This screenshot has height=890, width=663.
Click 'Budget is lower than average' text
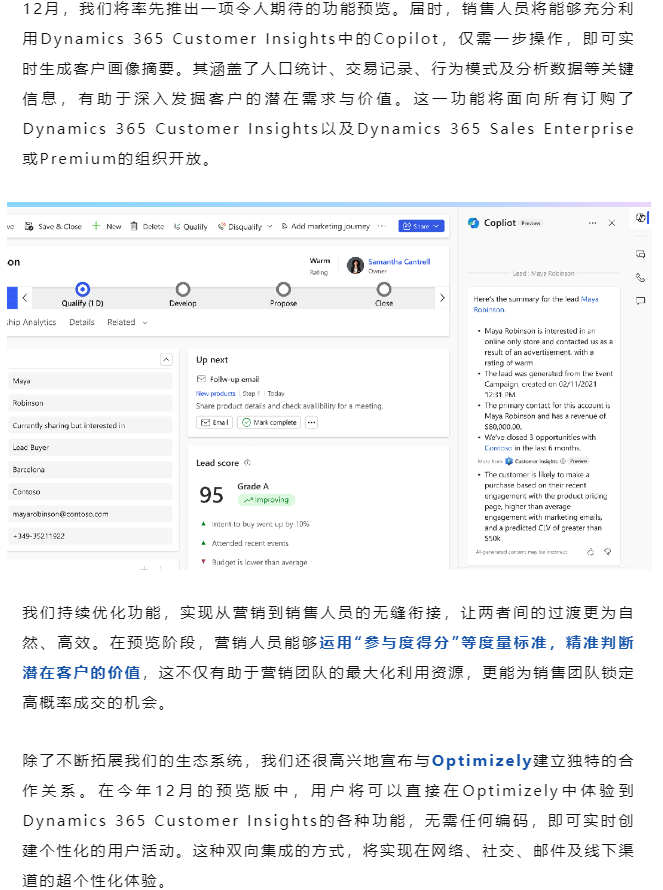click(259, 562)
